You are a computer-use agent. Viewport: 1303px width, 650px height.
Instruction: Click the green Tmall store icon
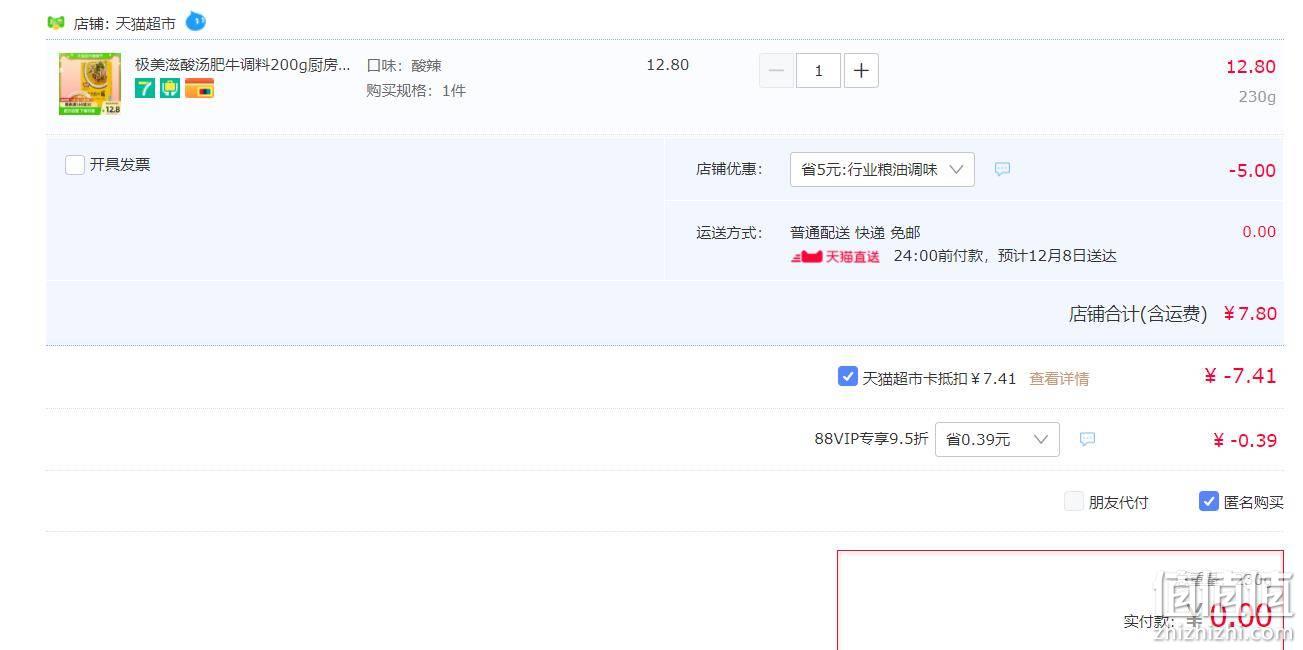click(x=56, y=22)
